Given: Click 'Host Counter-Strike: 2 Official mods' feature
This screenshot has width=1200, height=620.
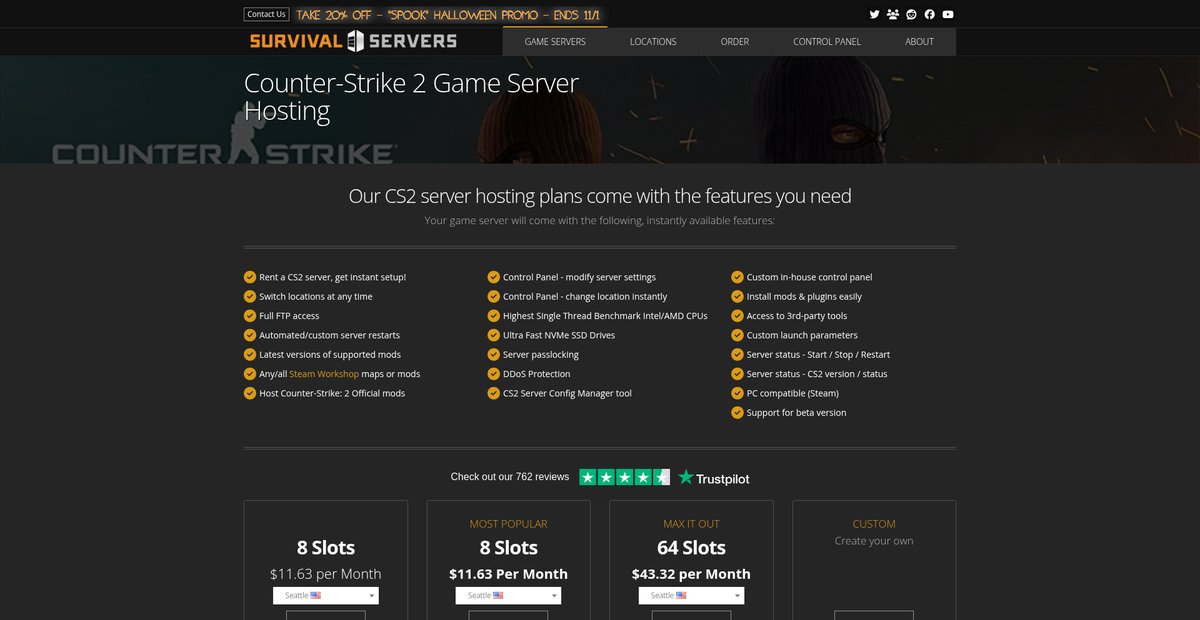Looking at the screenshot, I should coord(332,393).
